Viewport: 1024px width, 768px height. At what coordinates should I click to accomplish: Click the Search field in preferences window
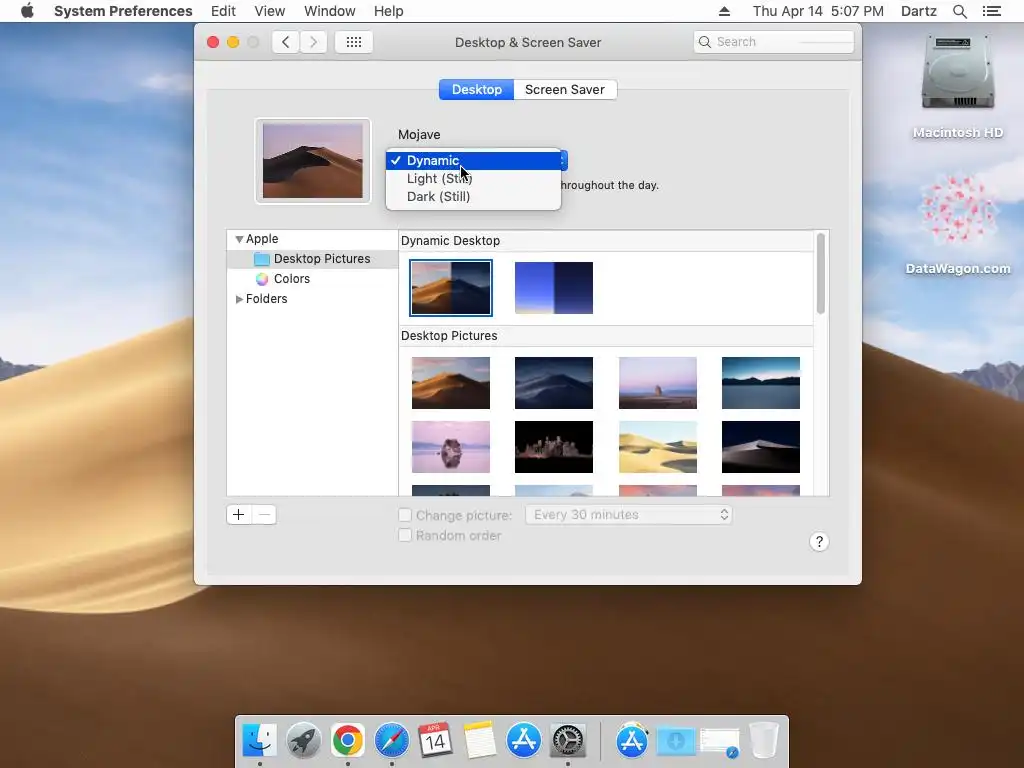774,42
